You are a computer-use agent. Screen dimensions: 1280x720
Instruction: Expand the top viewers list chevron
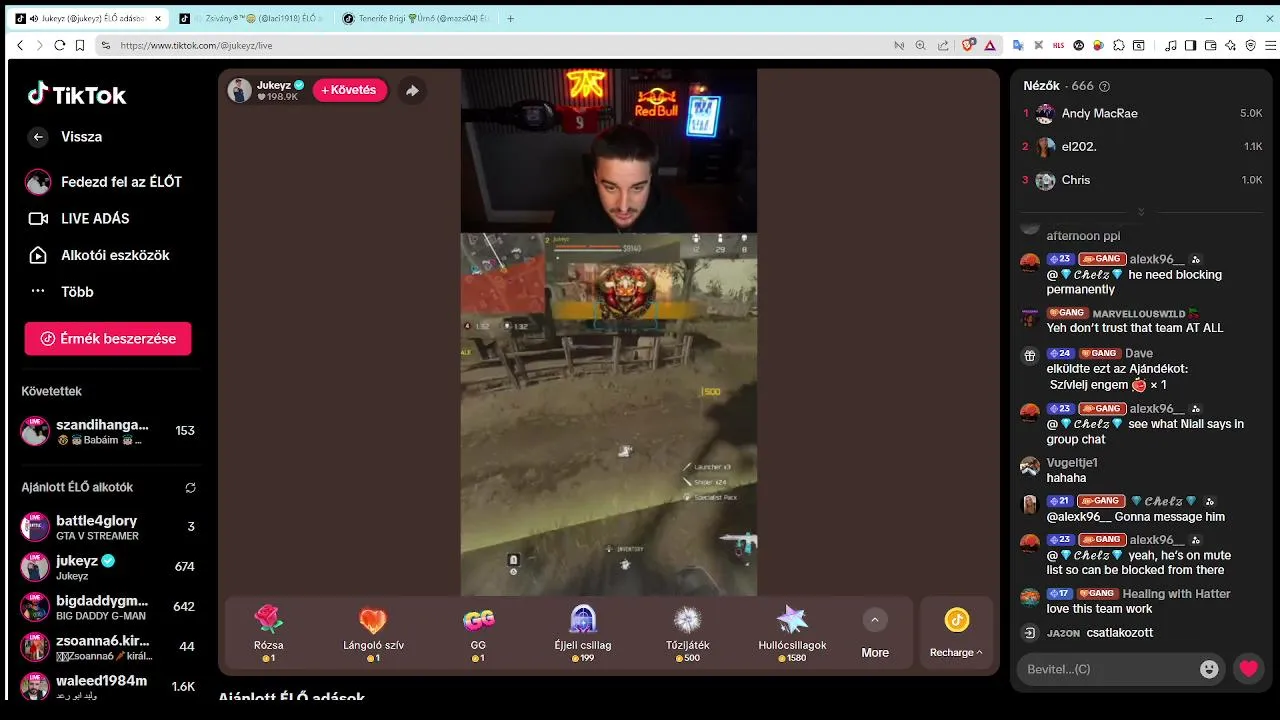click(x=1141, y=212)
